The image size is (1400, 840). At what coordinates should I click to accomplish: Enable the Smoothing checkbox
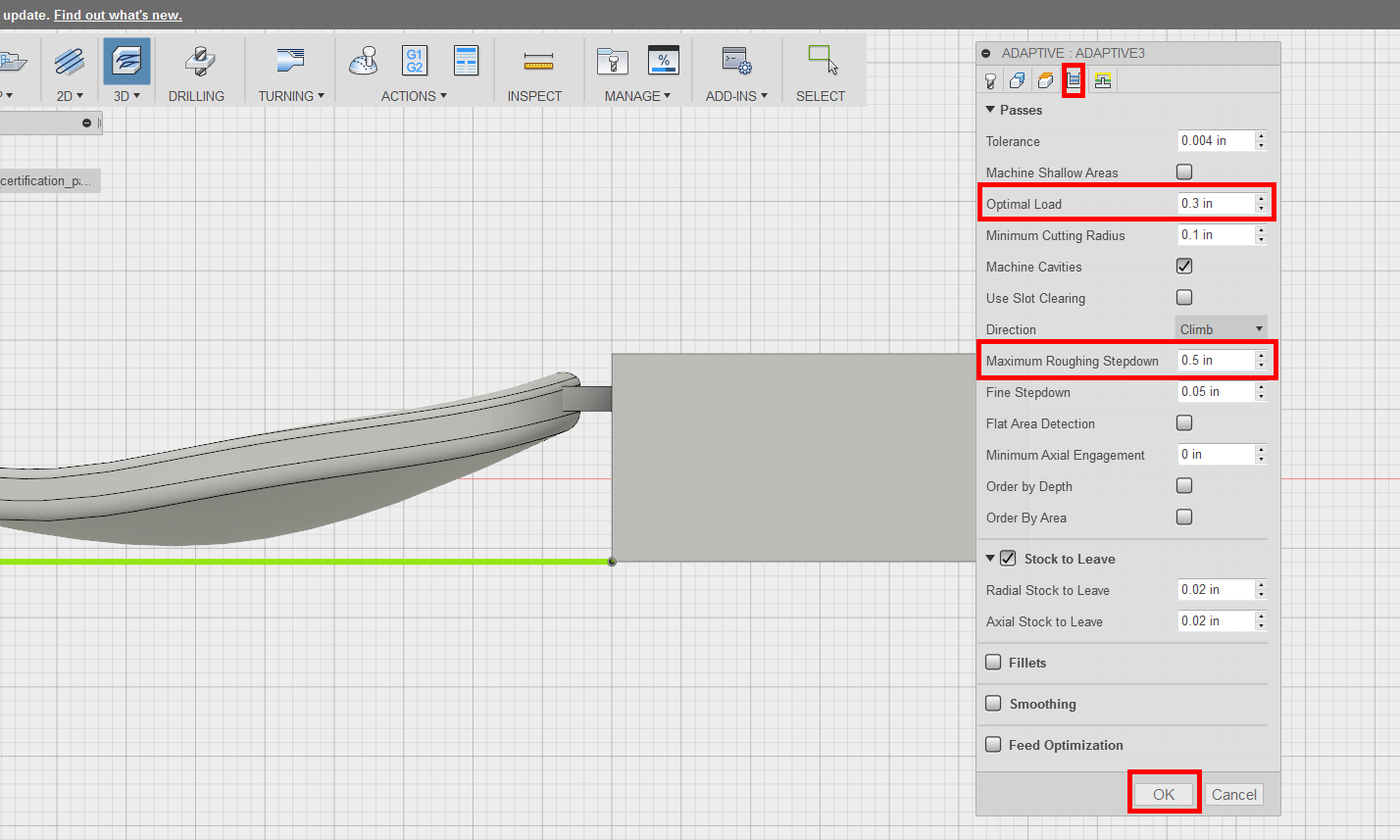(x=993, y=704)
